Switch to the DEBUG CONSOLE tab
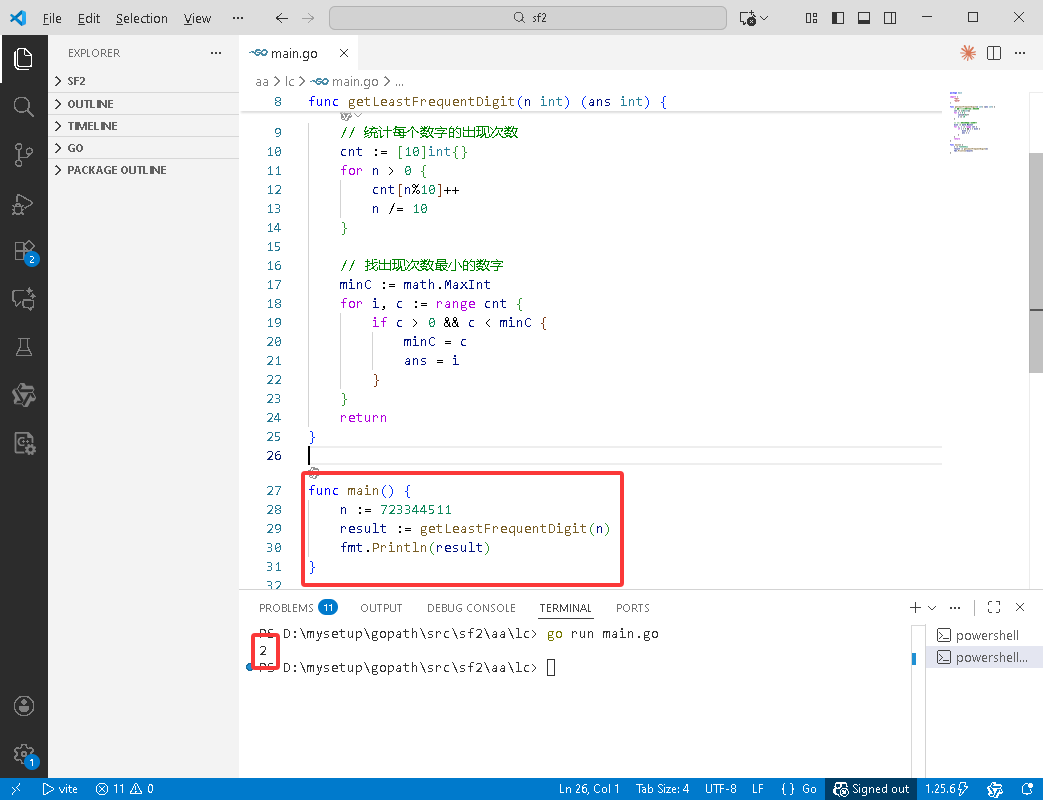This screenshot has height=800, width=1043. click(x=471, y=608)
